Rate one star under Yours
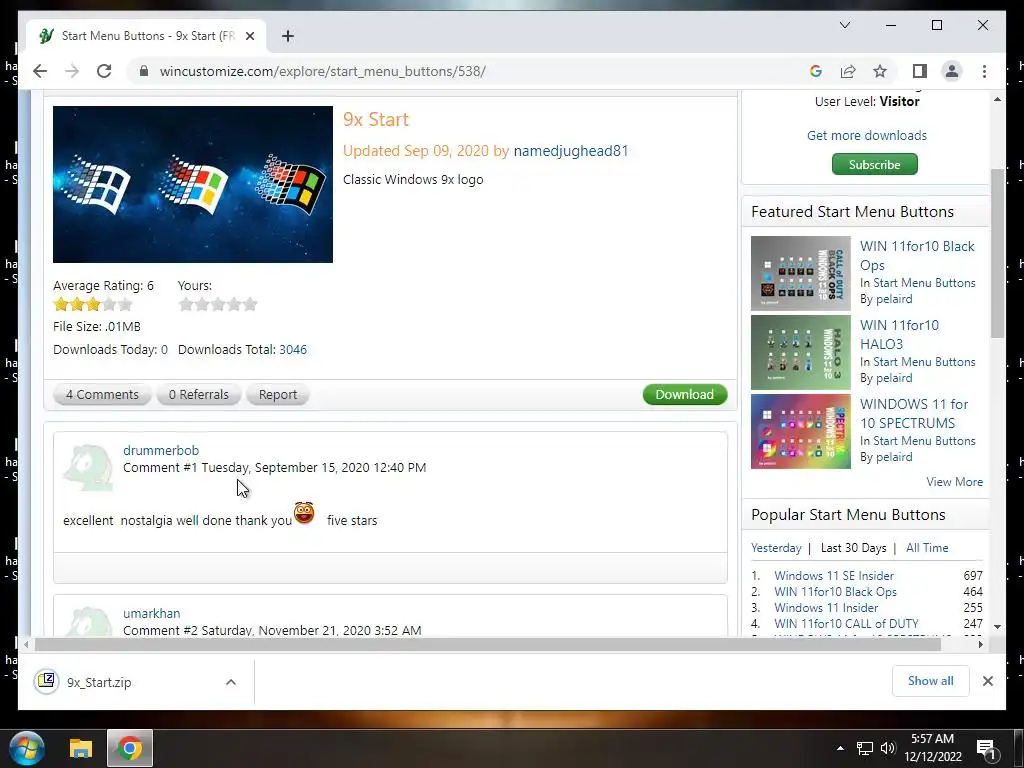 pyautogui.click(x=186, y=304)
